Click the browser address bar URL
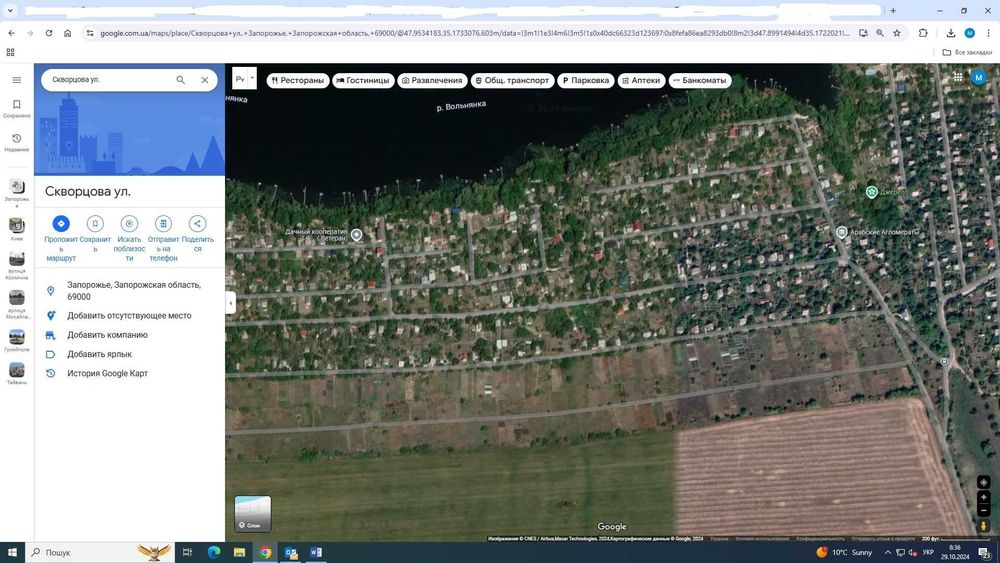Viewport: 1000px width, 563px height. (474, 33)
